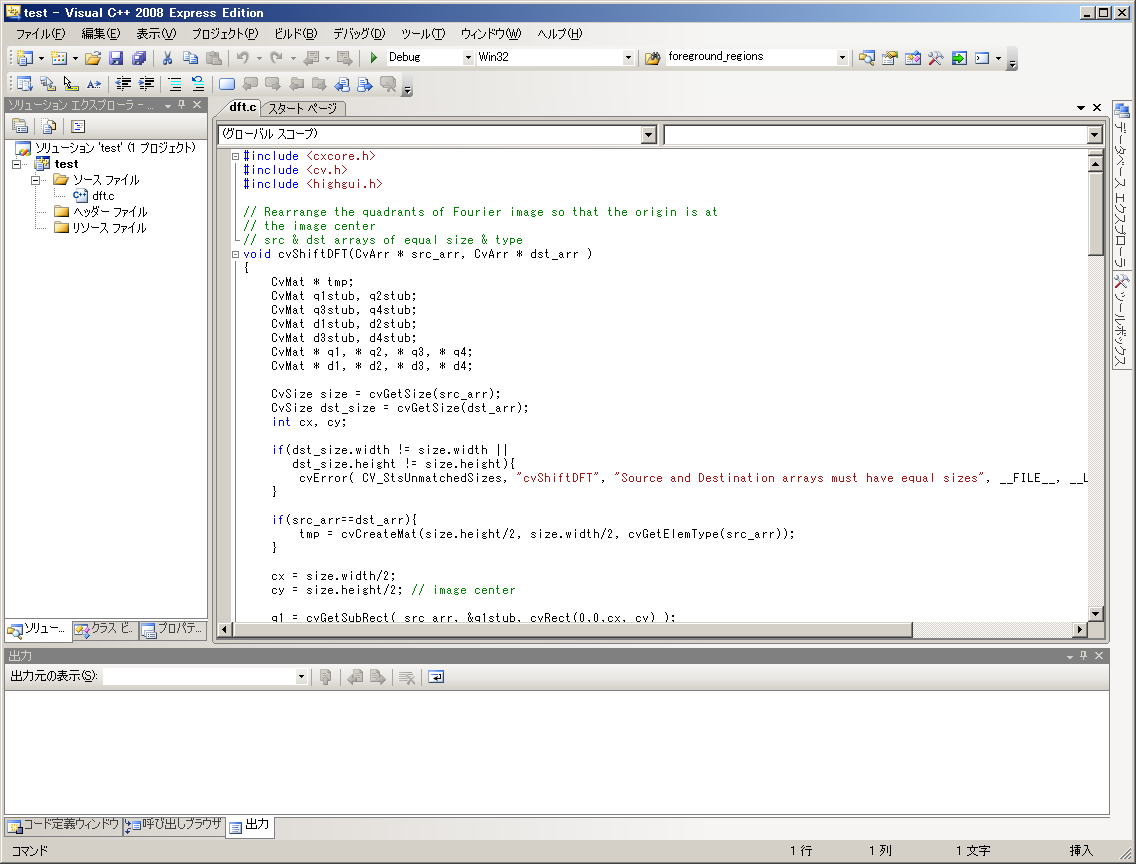Click the New Project toolbar icon
This screenshot has height=864, width=1136.
point(25,58)
